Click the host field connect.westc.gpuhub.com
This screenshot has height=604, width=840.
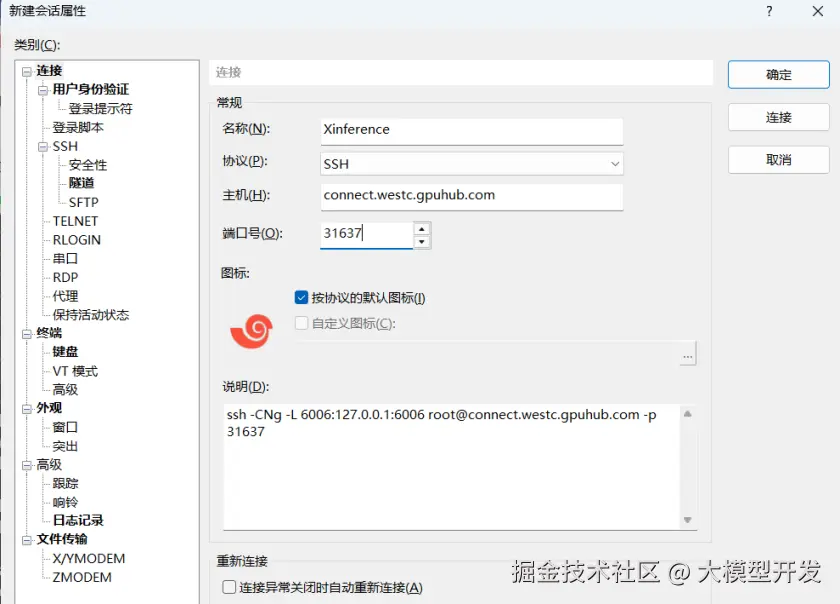471,196
